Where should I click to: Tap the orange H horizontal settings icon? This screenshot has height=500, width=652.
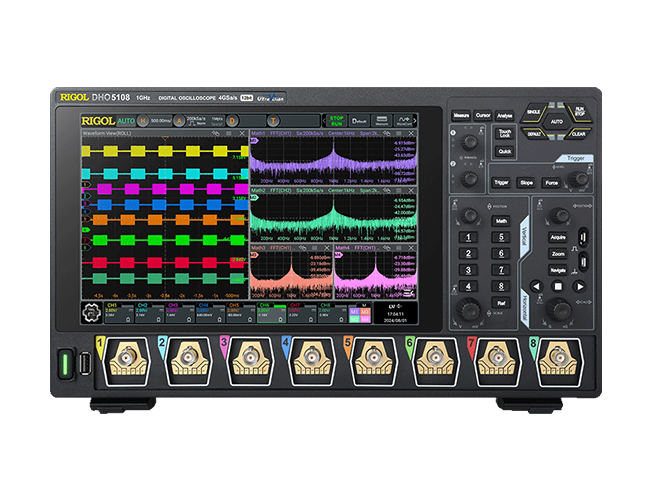click(143, 121)
